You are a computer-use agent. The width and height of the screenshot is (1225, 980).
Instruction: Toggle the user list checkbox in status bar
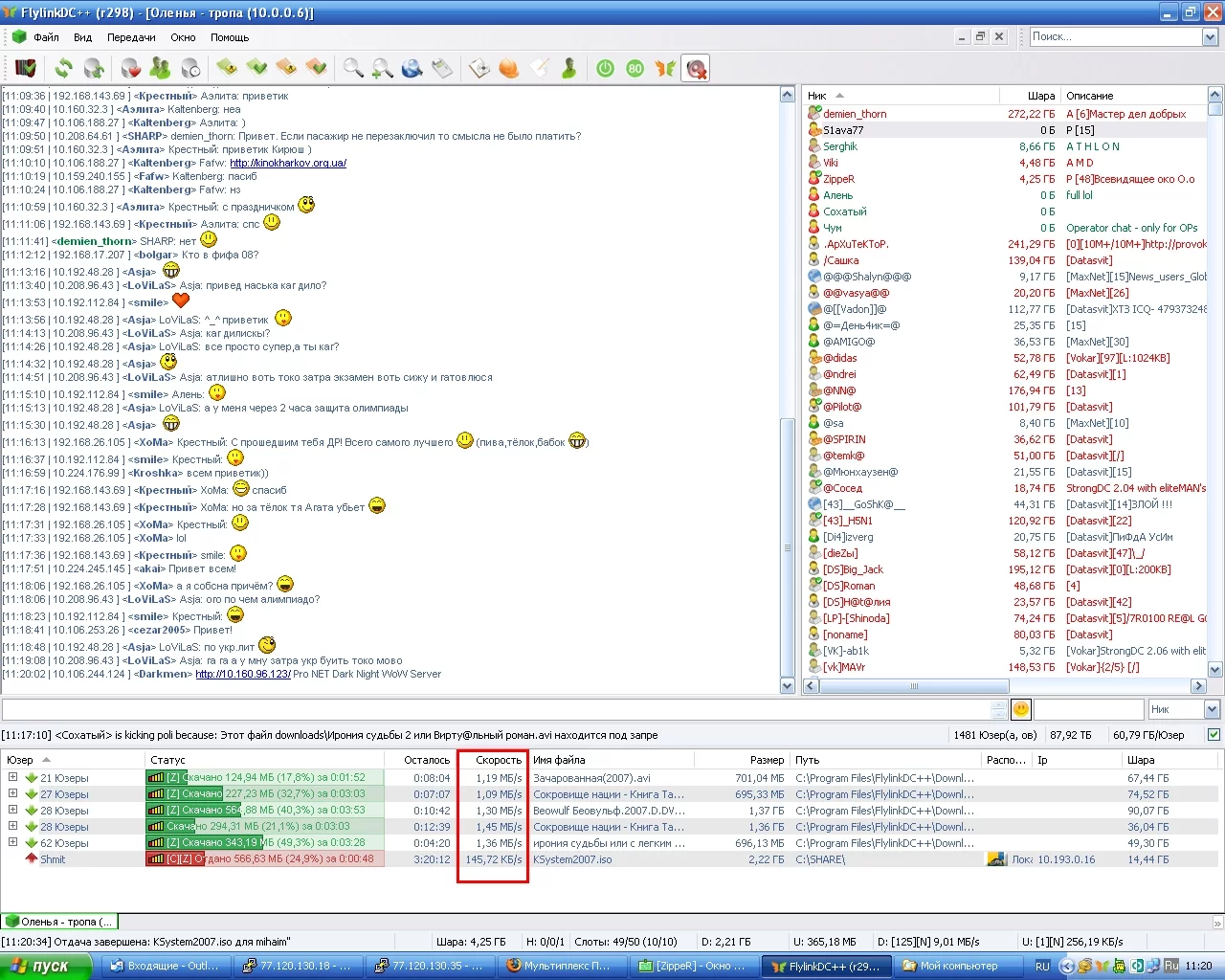[x=1214, y=735]
